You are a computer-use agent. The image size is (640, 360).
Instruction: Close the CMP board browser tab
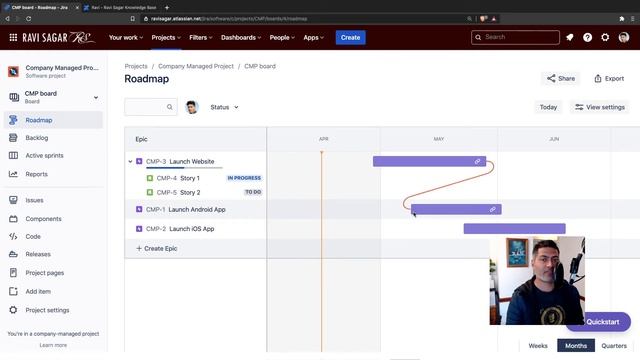point(77,7)
